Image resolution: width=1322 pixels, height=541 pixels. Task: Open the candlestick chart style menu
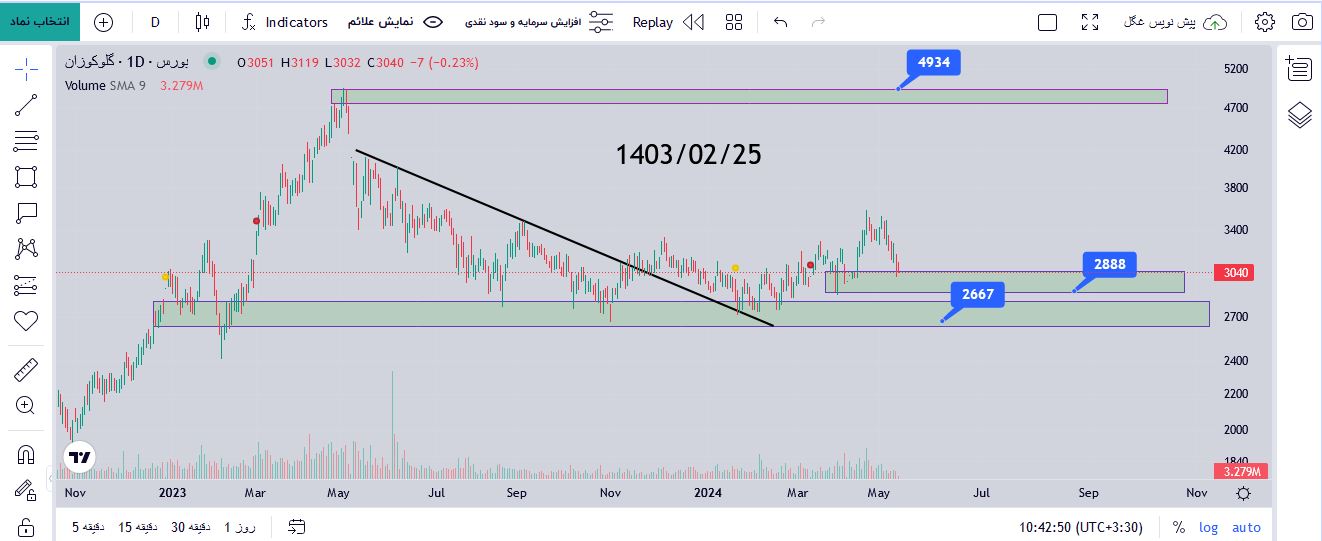203,22
